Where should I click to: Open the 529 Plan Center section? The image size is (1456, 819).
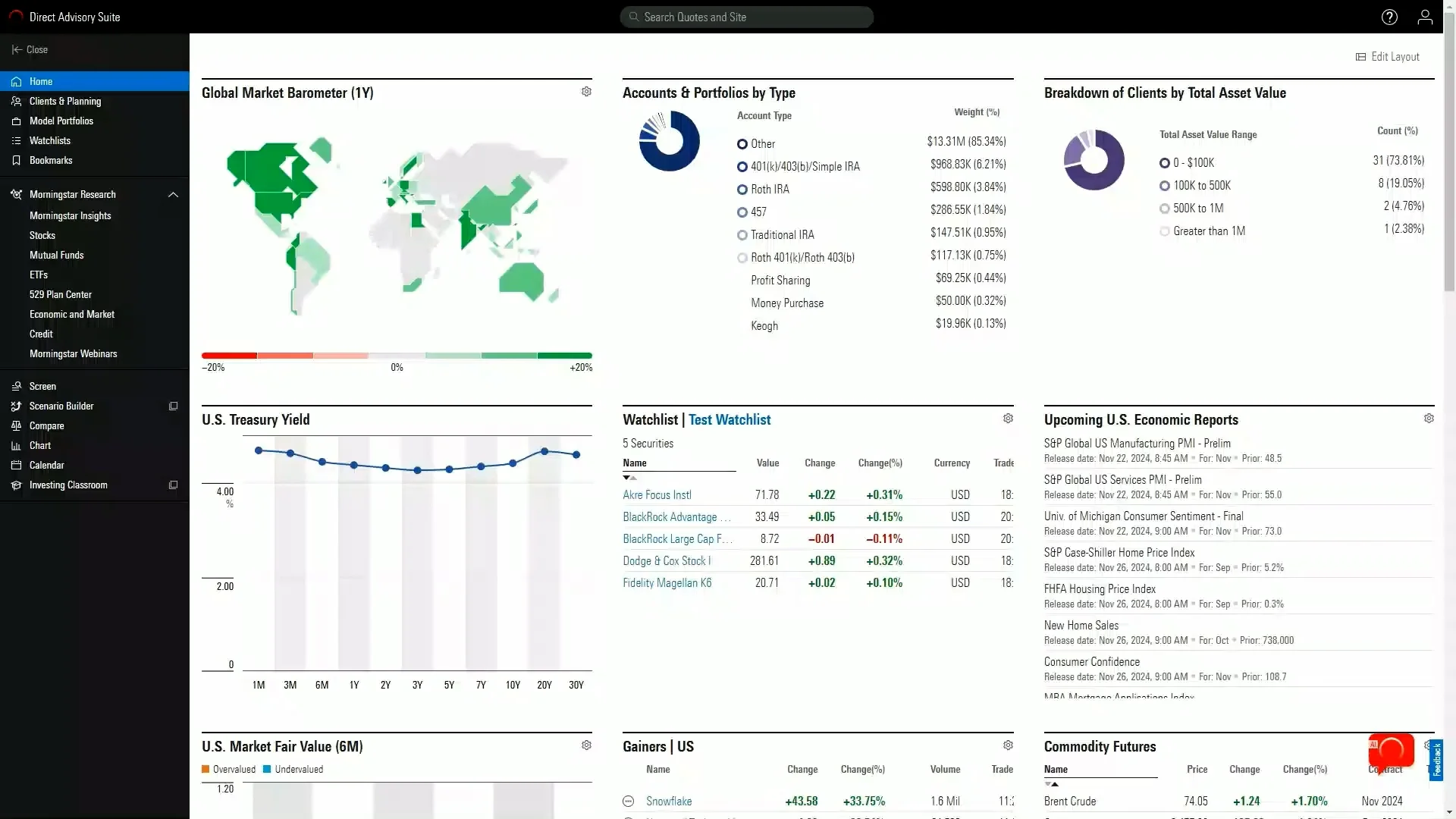(x=61, y=294)
